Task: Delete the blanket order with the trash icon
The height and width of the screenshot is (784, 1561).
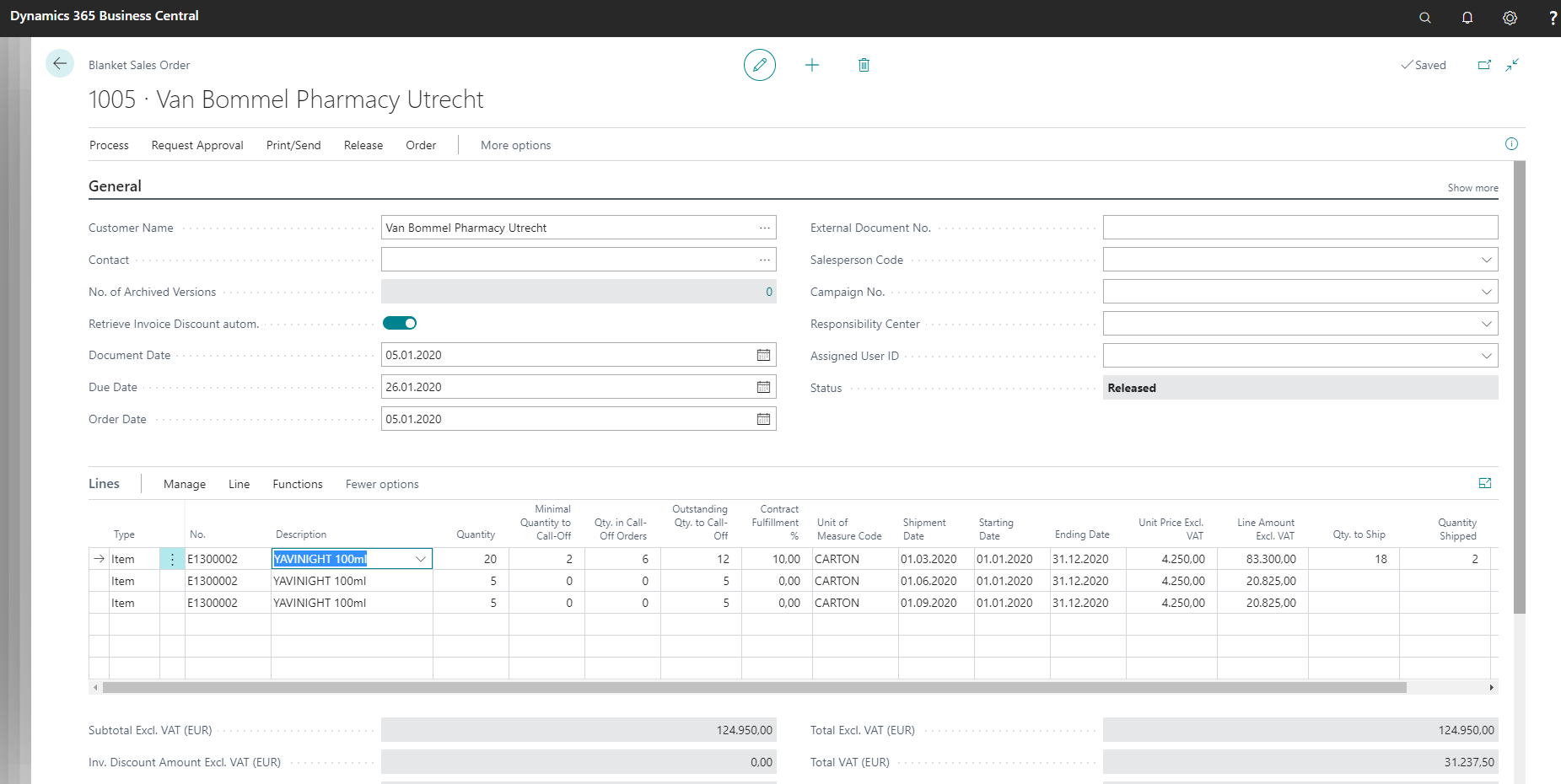Action: coord(864,65)
